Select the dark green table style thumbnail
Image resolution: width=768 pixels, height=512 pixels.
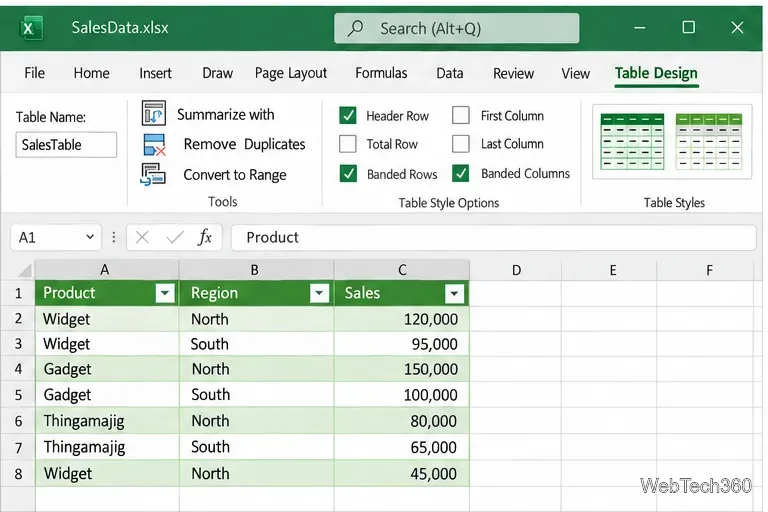[x=632, y=142]
